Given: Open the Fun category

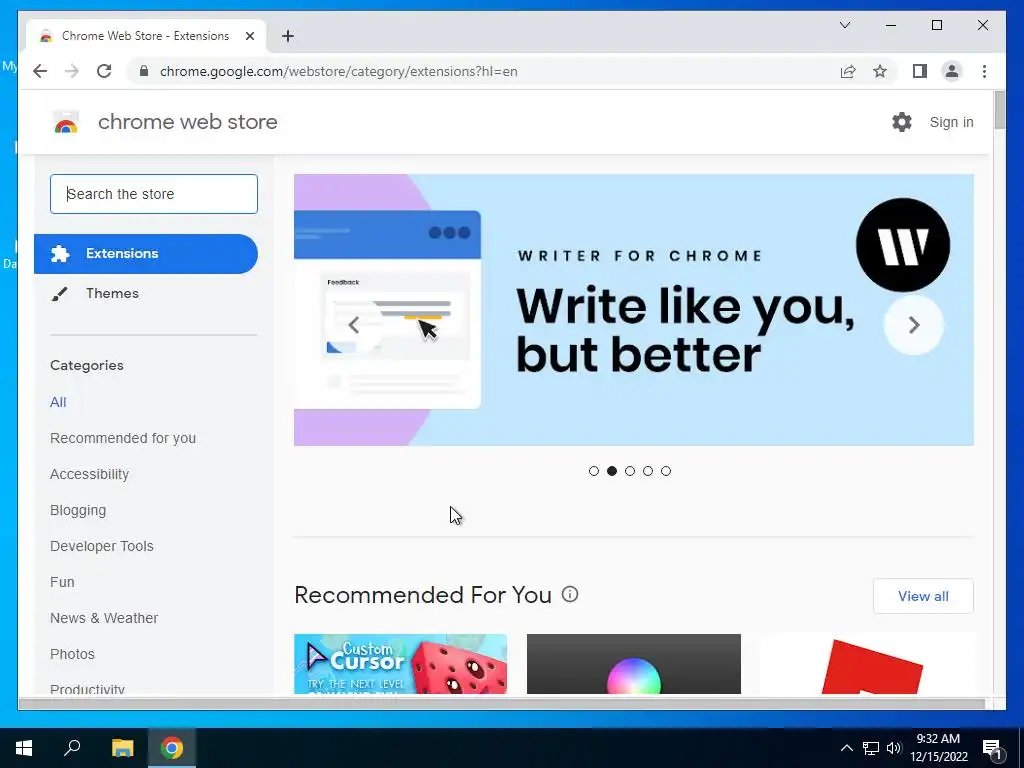Looking at the screenshot, I should (x=62, y=582).
